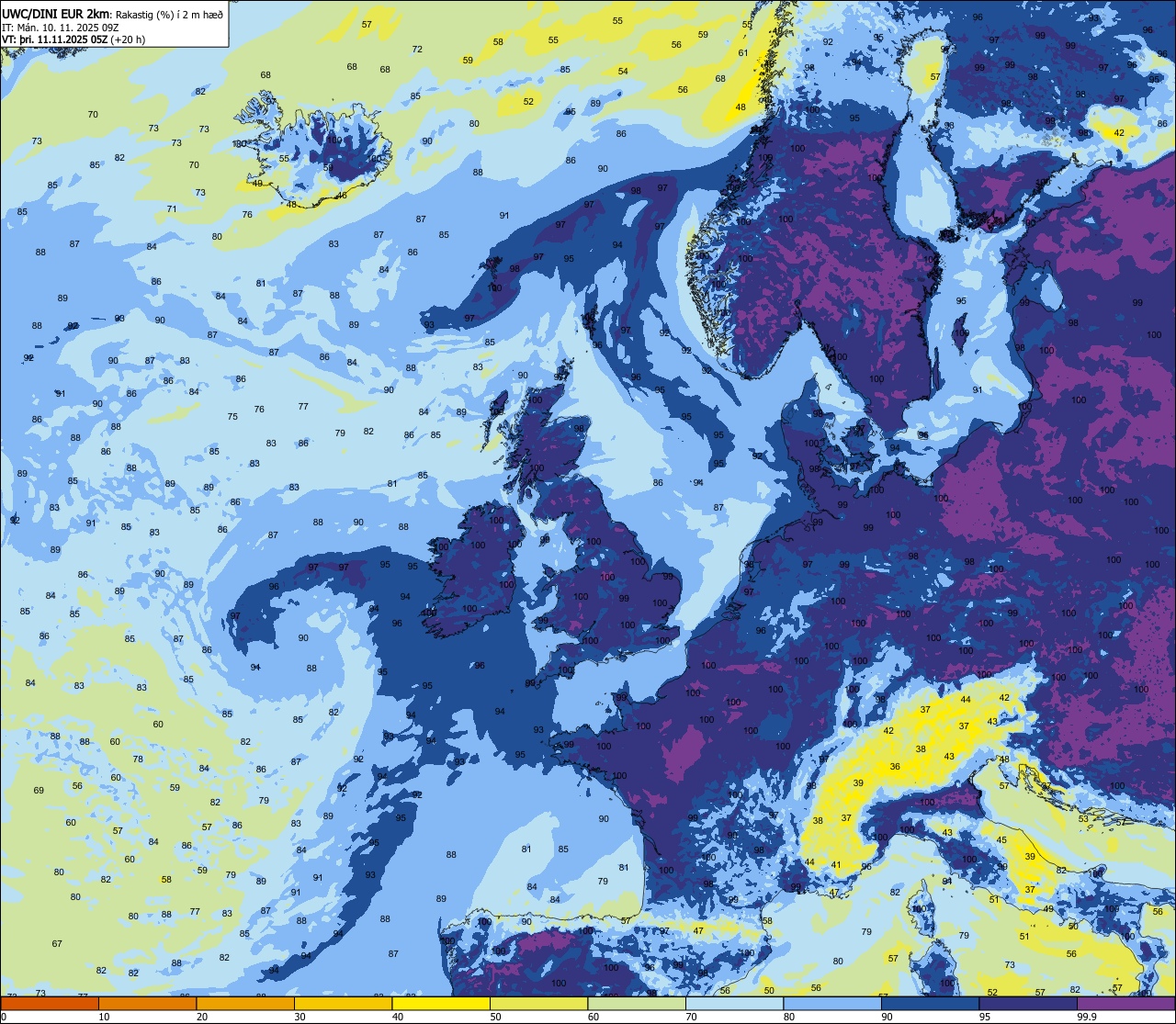Click the bold title 'UWC/DINI EUR 2km'
Viewport: 1176px width, 1024px height.
click(x=57, y=13)
